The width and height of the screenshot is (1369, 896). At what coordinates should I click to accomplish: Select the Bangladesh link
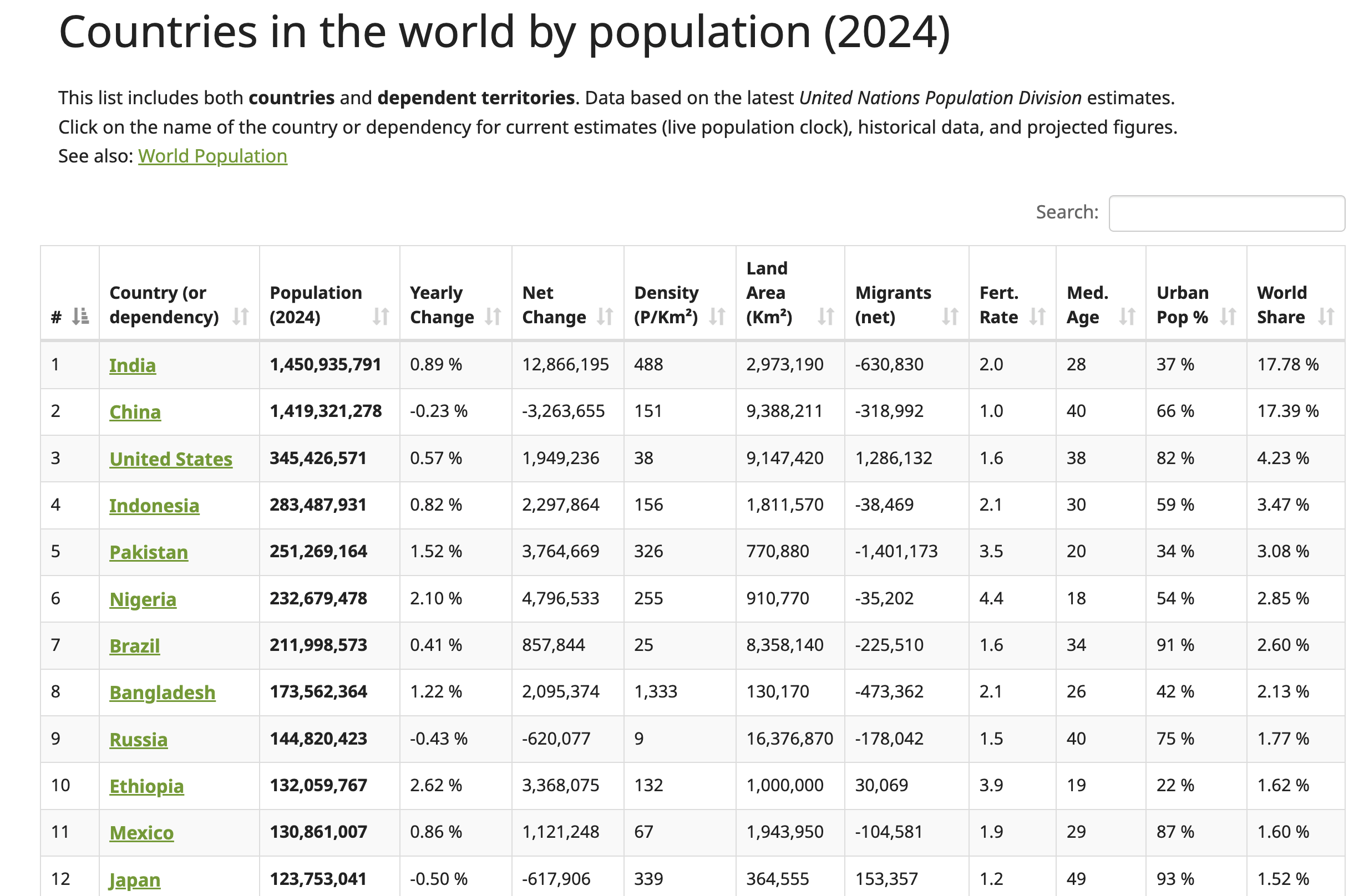[x=162, y=693]
